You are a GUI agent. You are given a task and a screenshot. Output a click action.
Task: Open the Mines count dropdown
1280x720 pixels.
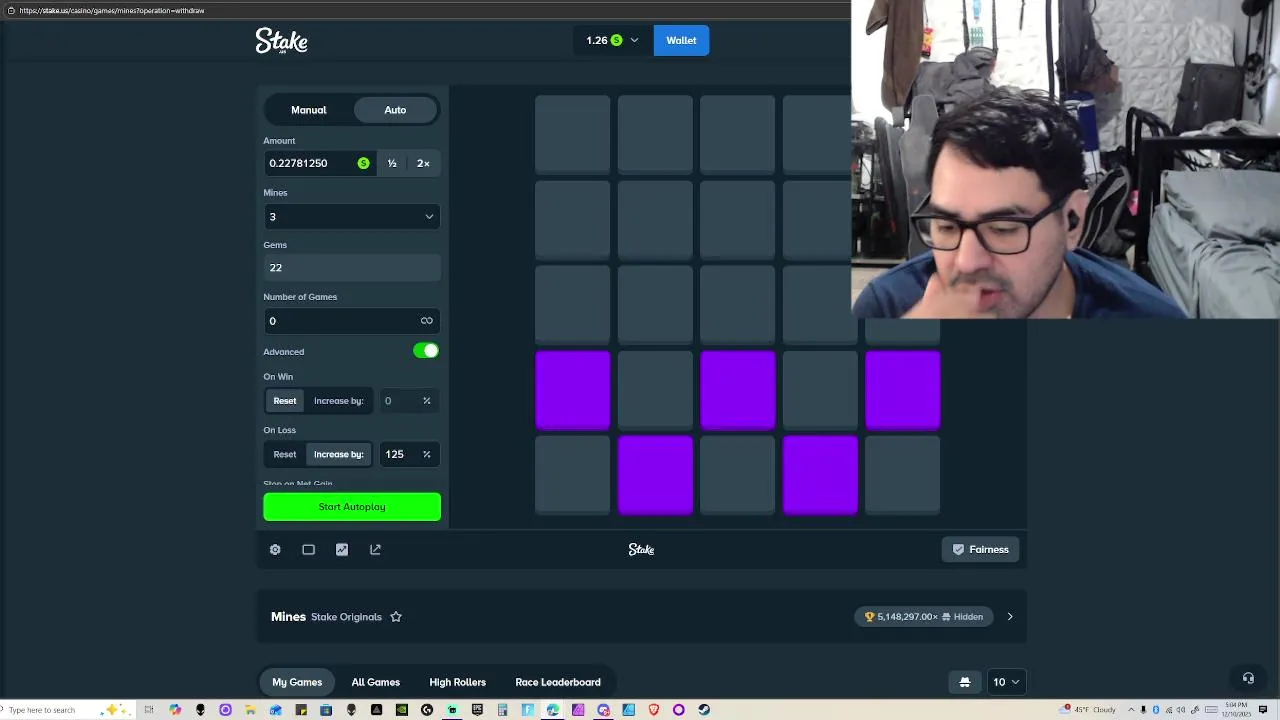pyautogui.click(x=352, y=216)
